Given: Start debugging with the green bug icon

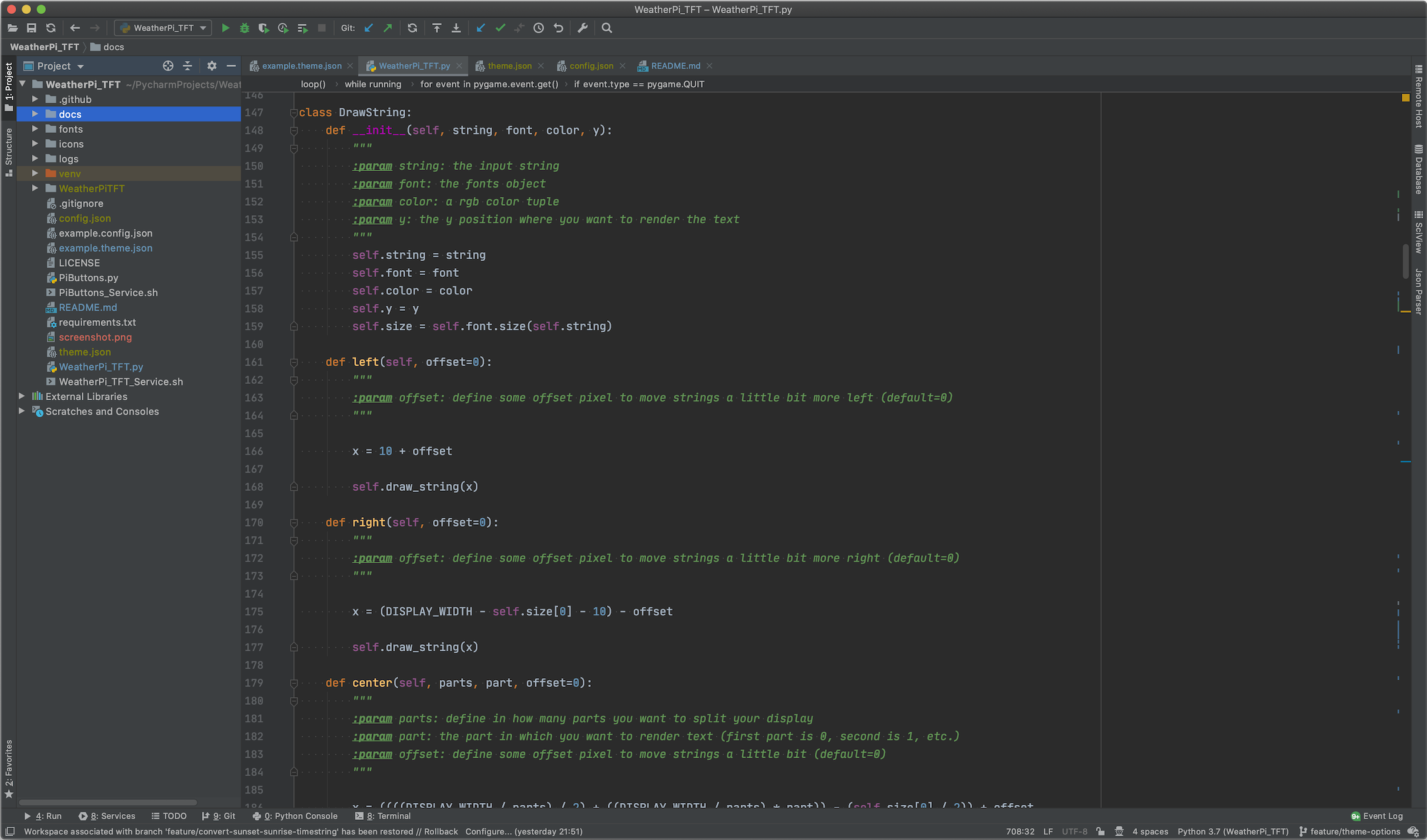Looking at the screenshot, I should click(x=244, y=28).
